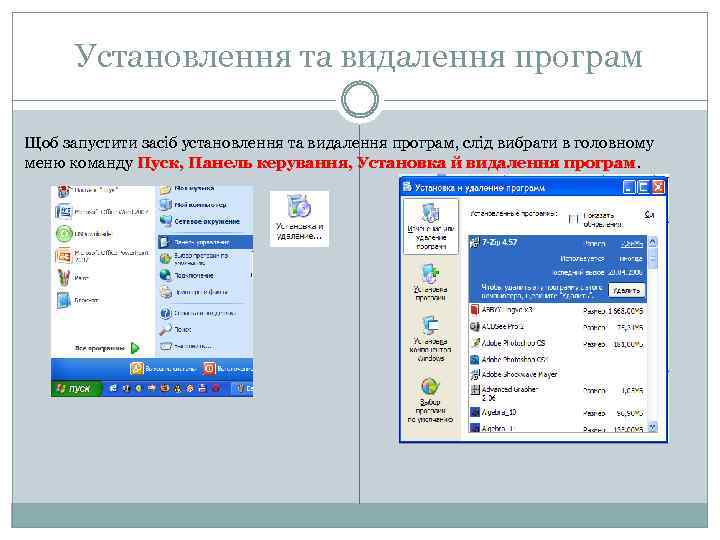This screenshot has width=720, height=540.
Task: Launch Microsoft Office PowerPoint 2007 from Start menu
Action: [103, 256]
